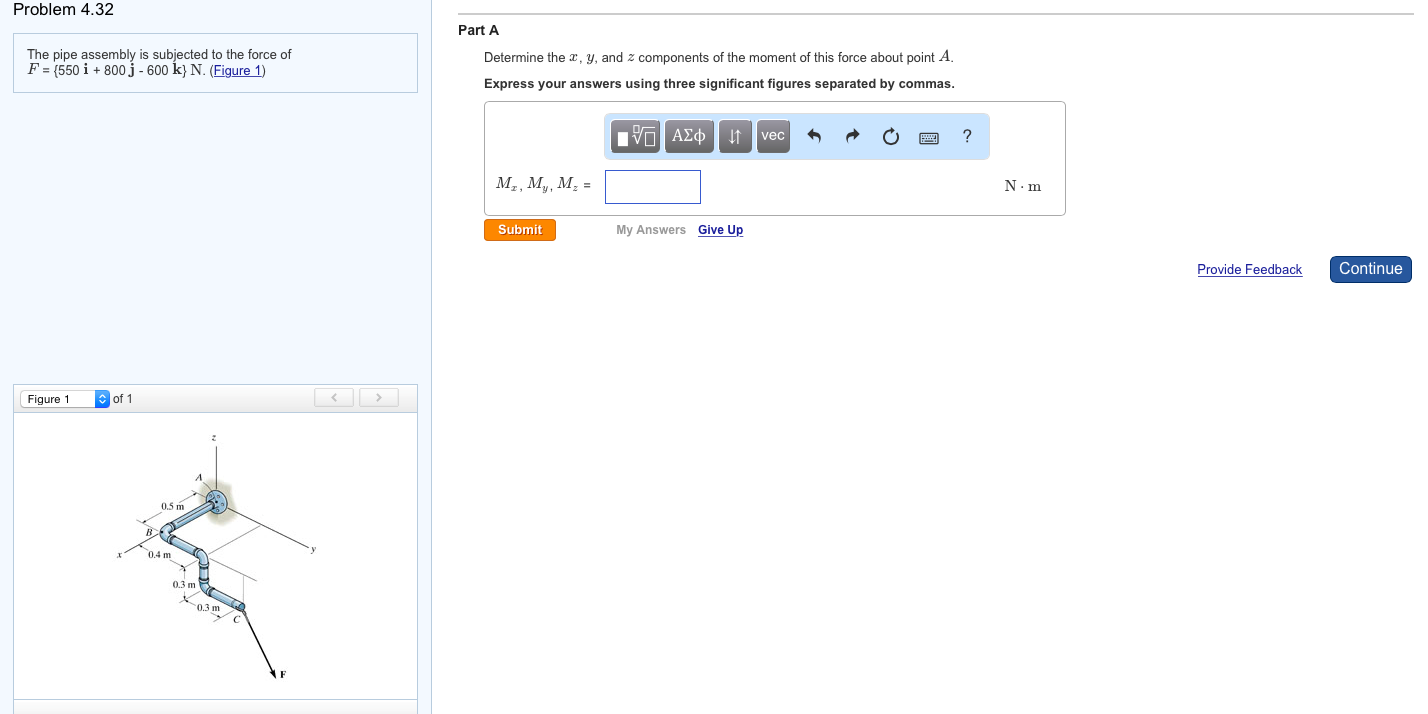Open the Provide Feedback link
Image resolution: width=1428 pixels, height=714 pixels.
pyautogui.click(x=1249, y=270)
